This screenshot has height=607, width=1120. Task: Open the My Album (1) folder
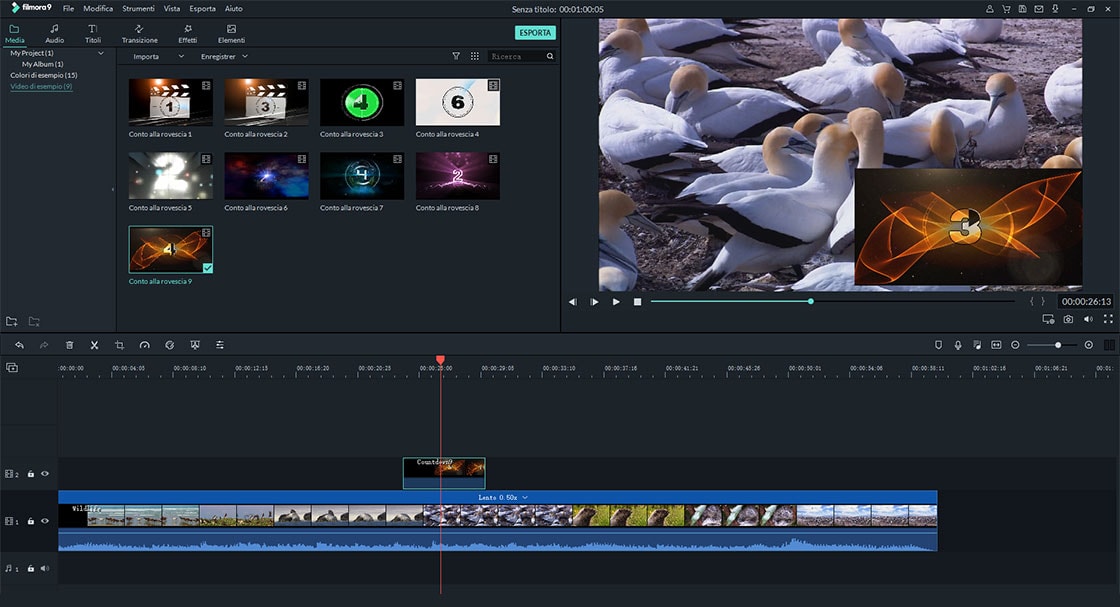[42, 64]
